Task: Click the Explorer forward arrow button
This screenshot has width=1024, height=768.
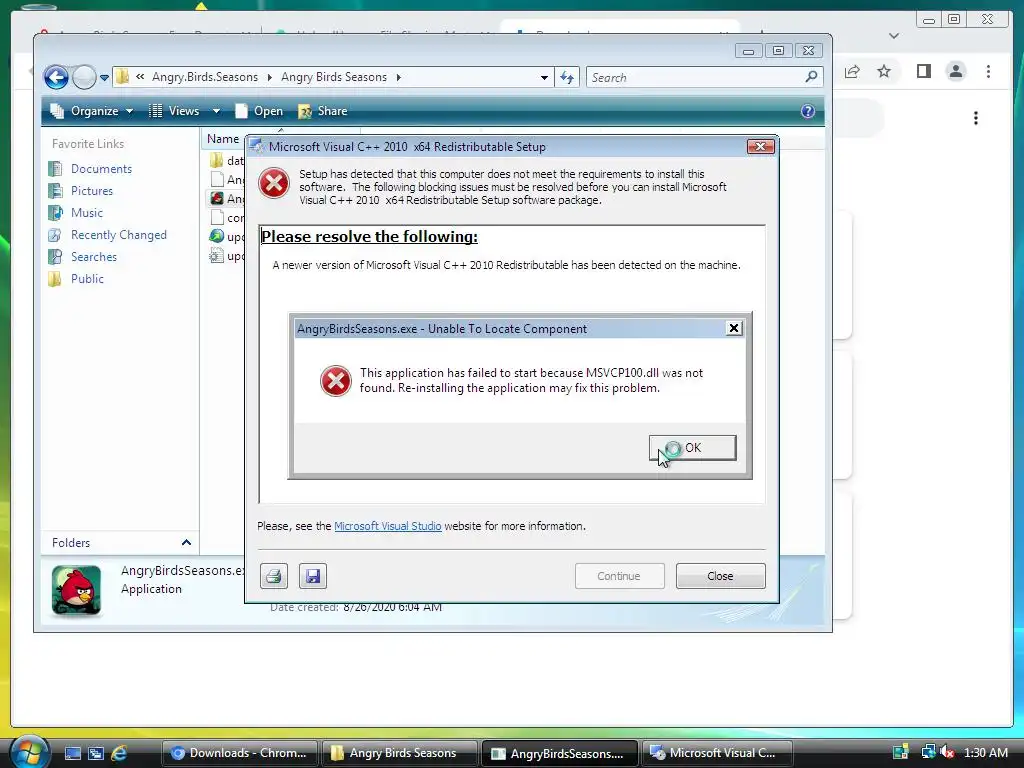Action: (84, 78)
